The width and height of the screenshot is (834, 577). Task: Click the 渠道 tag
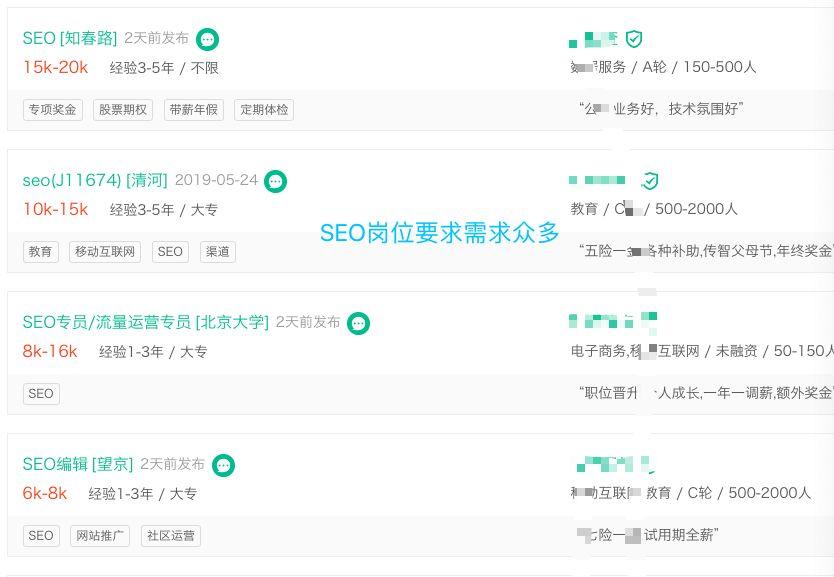click(x=218, y=252)
